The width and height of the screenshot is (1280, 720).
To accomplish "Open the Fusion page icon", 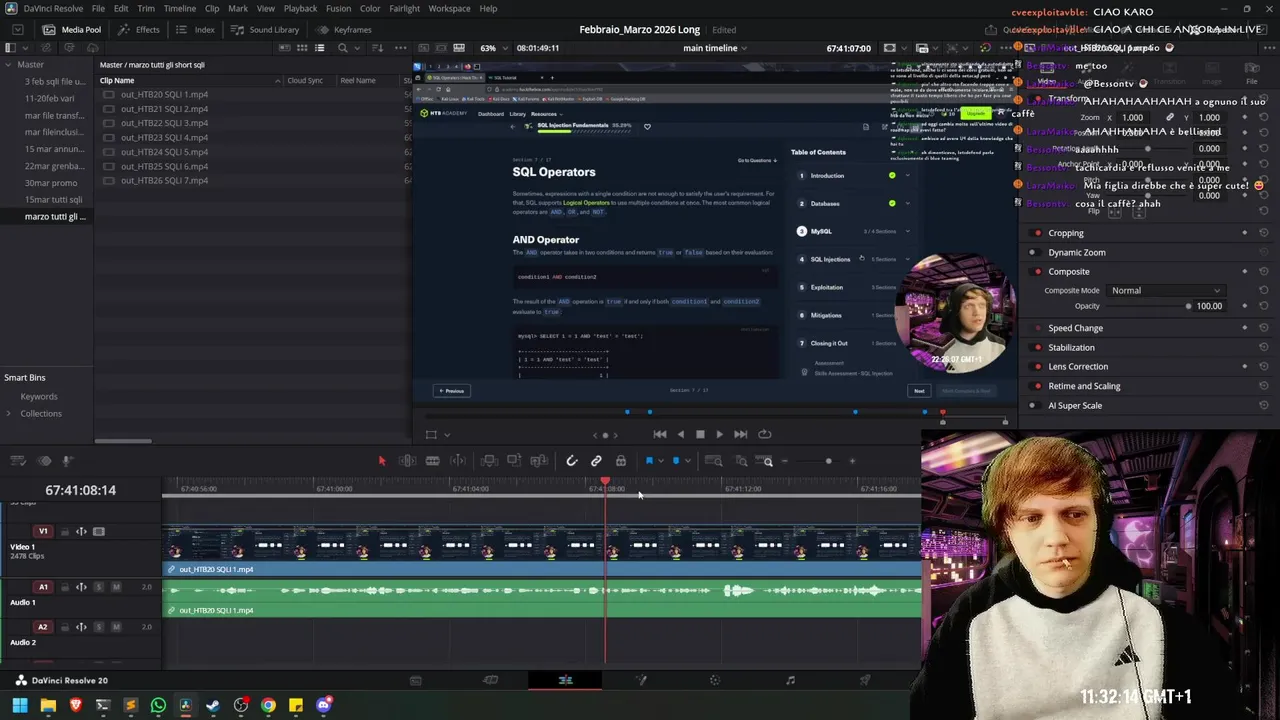I will click(x=641, y=680).
